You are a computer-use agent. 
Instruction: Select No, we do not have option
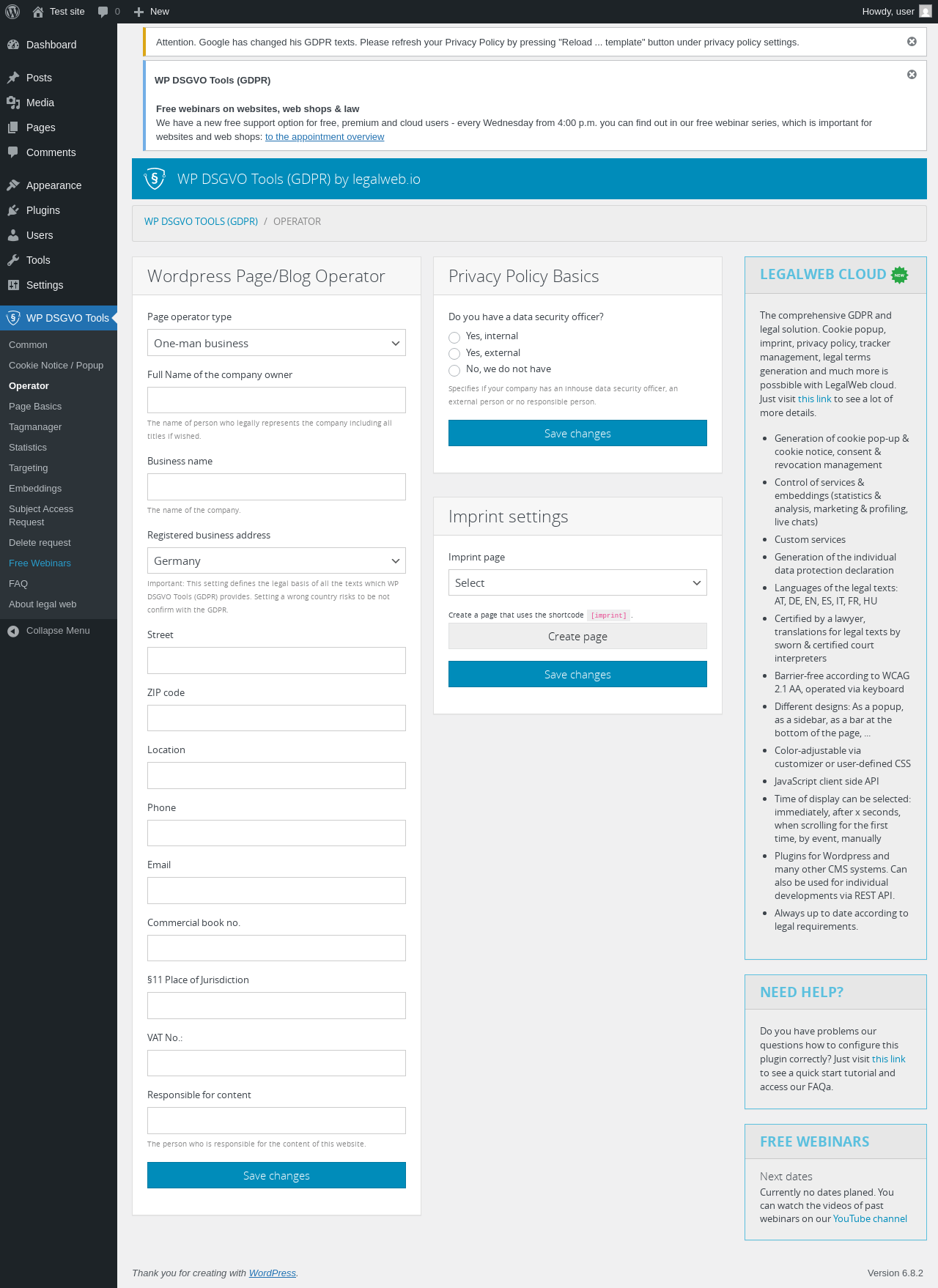click(454, 370)
